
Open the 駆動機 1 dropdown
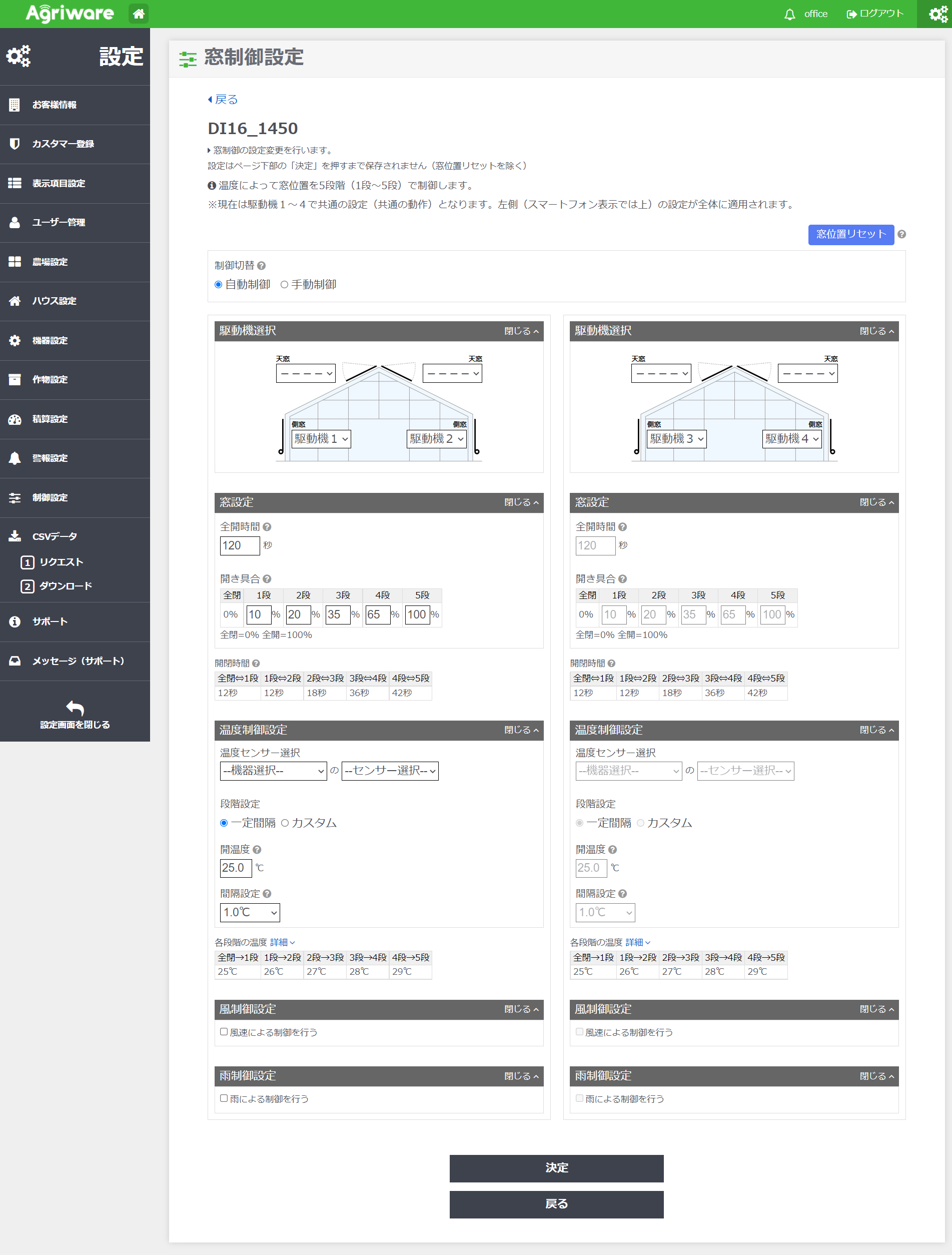[321, 438]
